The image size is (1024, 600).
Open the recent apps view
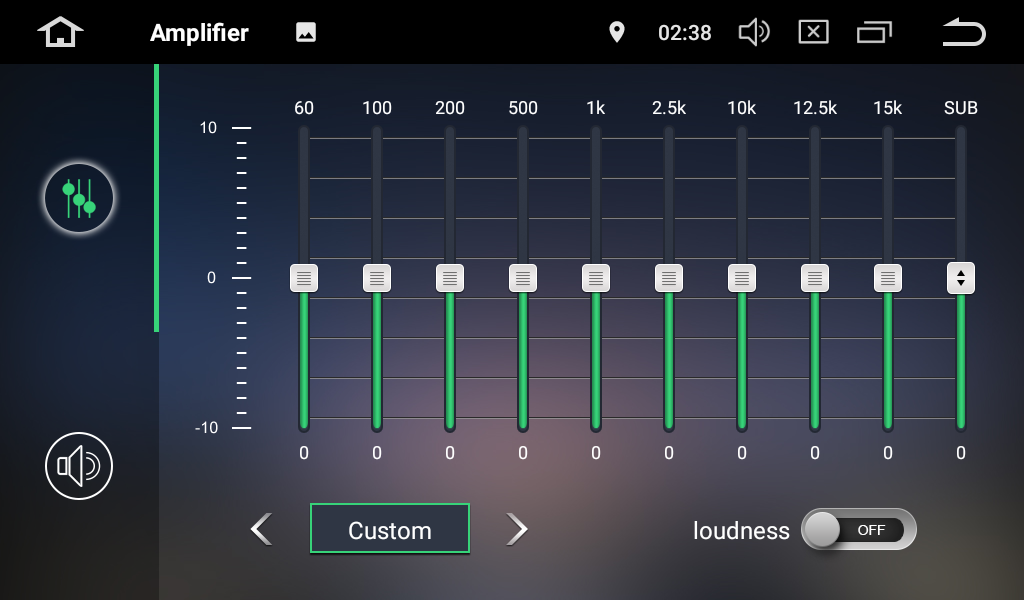(x=874, y=32)
